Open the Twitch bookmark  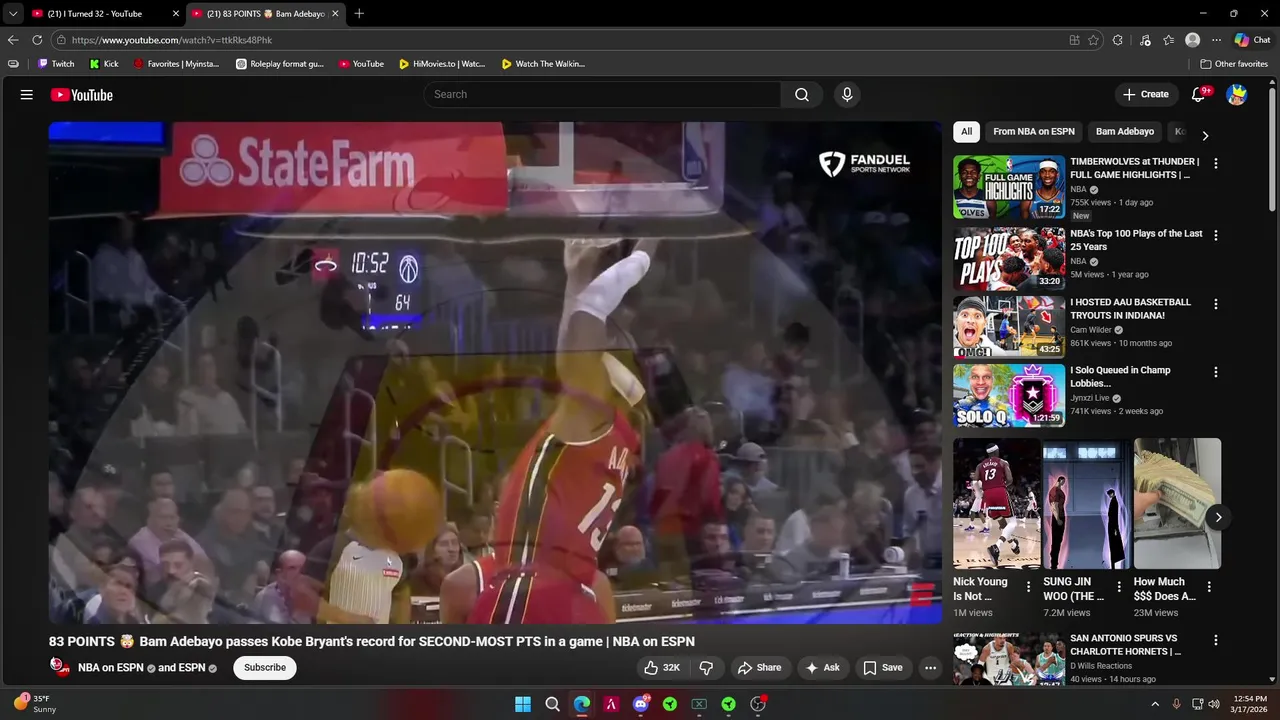pos(56,64)
